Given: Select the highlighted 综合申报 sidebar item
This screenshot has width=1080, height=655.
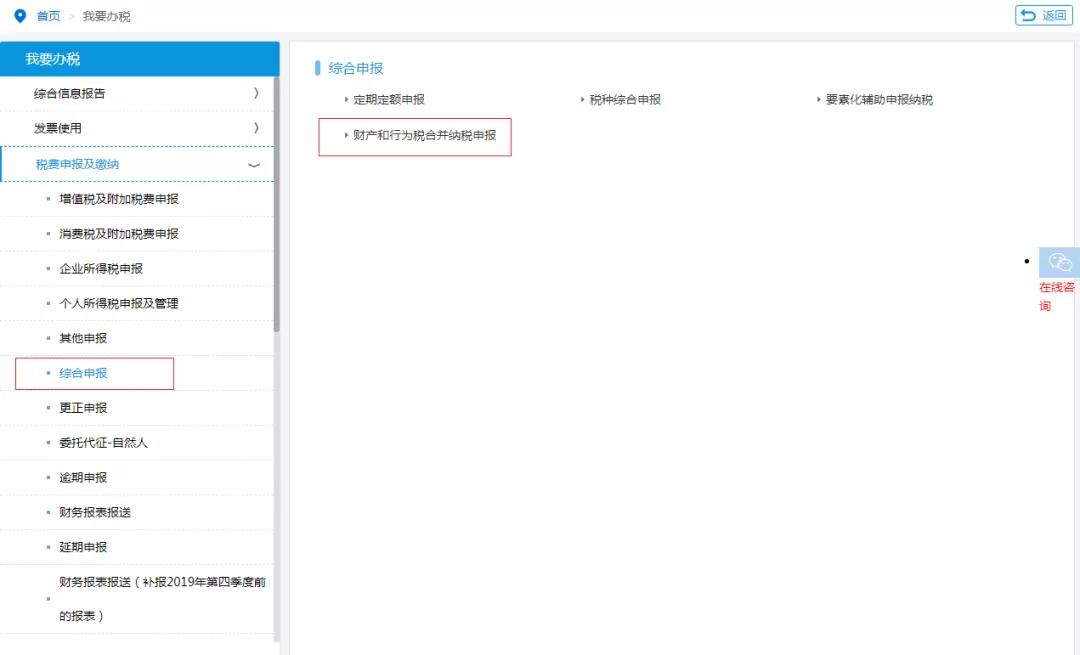Looking at the screenshot, I should pos(83,373).
